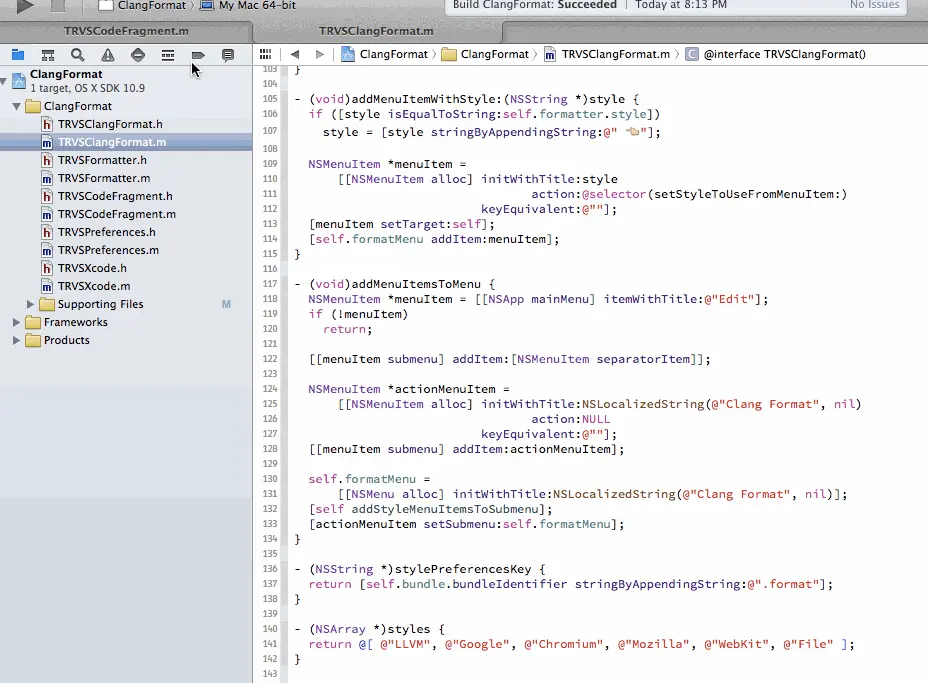
Task: Open the Symbol navigator
Action: pyautogui.click(x=48, y=55)
